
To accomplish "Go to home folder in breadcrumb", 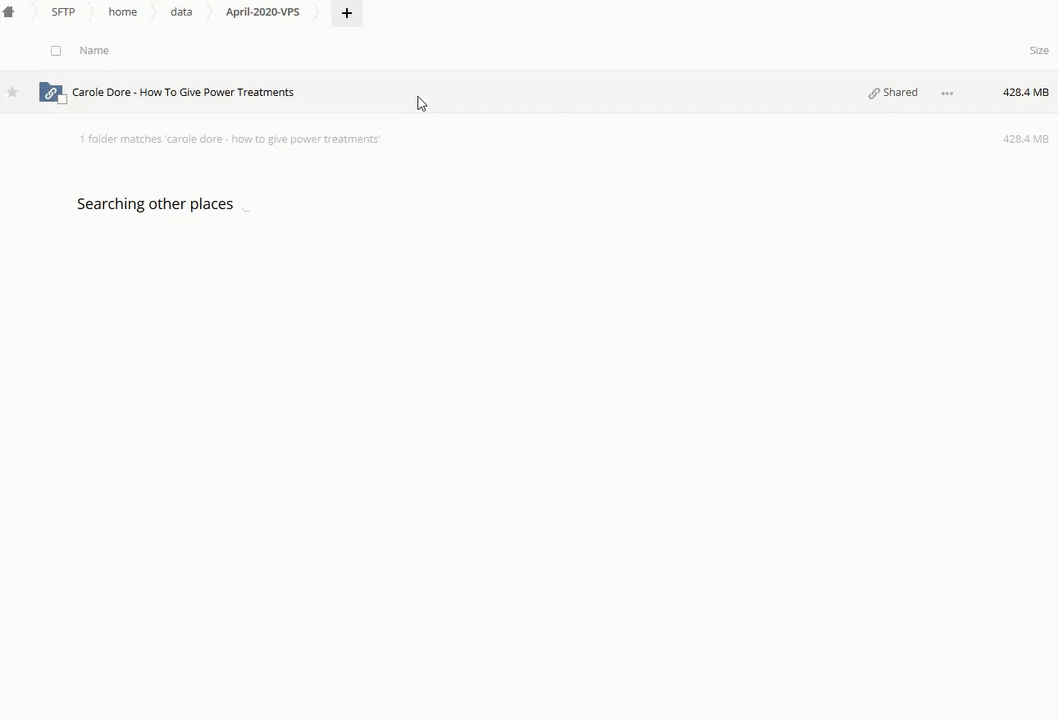I will 122,12.
